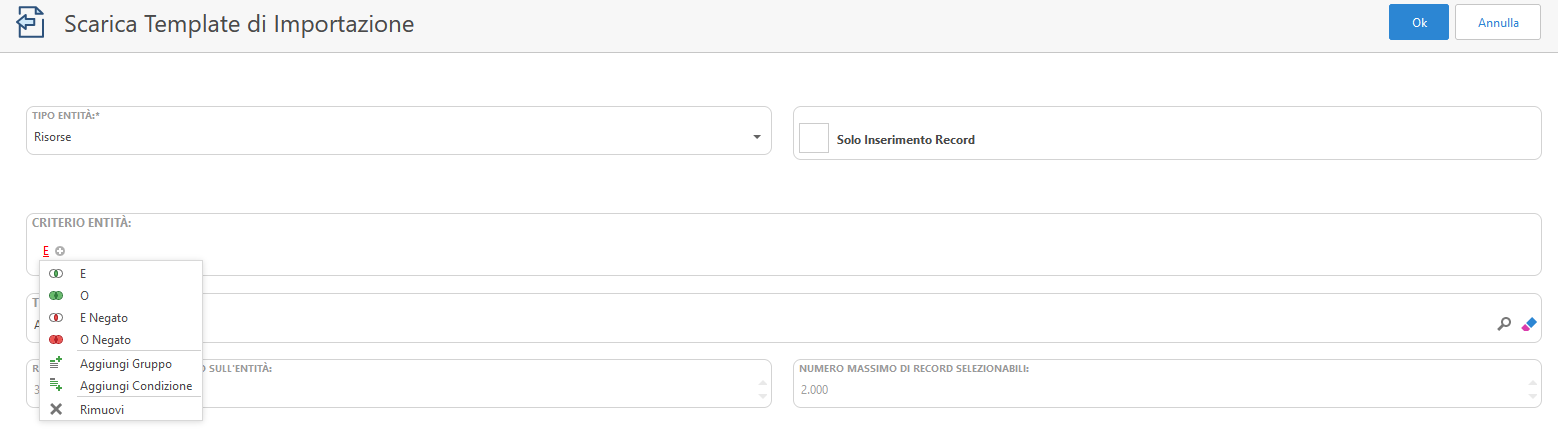Click the gray X Rimuovi icon

click(x=56, y=409)
